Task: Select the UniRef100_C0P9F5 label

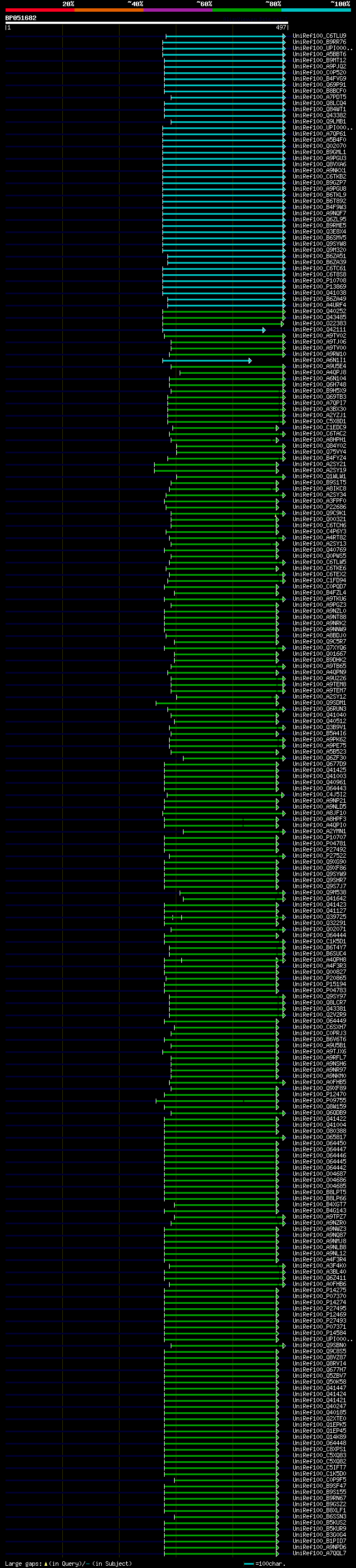Action: (x=319, y=1480)
